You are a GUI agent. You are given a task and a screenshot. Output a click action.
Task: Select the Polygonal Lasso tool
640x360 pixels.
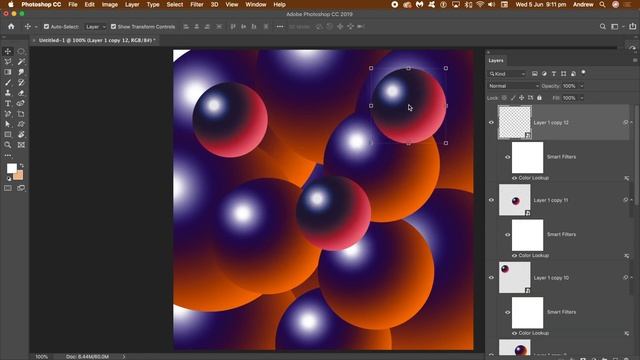[x=8, y=62]
